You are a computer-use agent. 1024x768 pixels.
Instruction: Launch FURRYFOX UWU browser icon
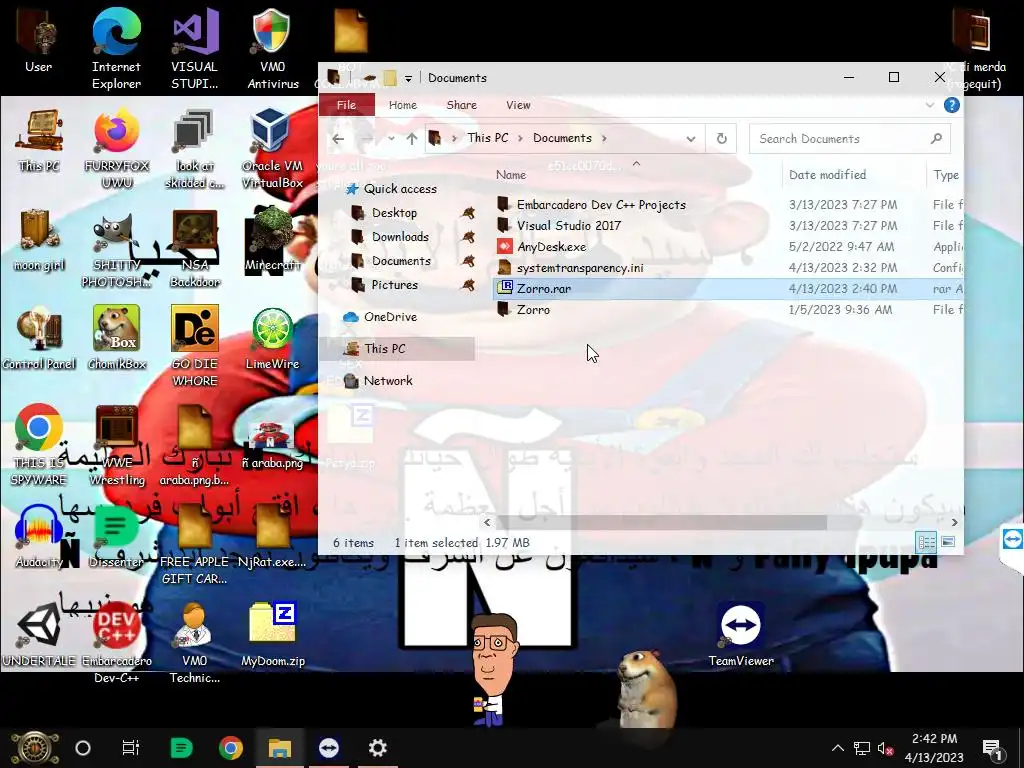click(x=116, y=149)
